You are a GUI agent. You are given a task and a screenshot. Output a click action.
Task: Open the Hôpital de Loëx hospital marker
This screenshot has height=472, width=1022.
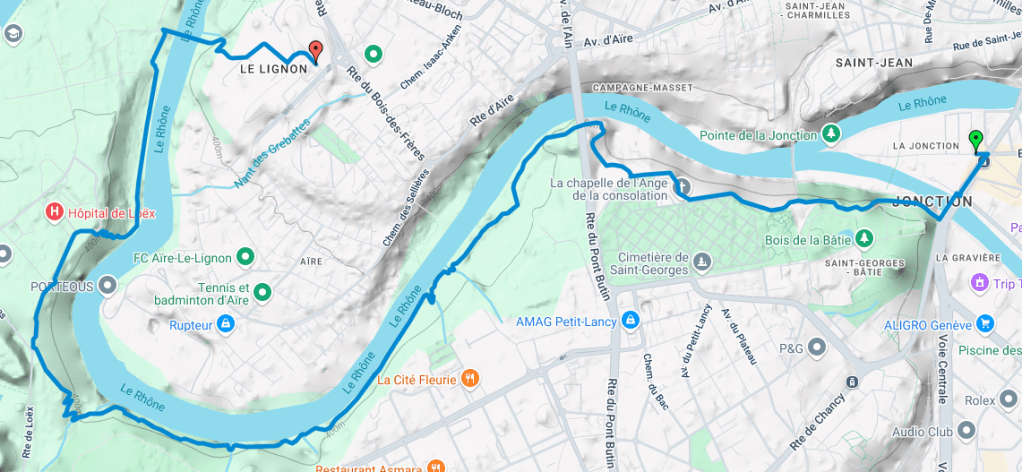pyautogui.click(x=55, y=212)
